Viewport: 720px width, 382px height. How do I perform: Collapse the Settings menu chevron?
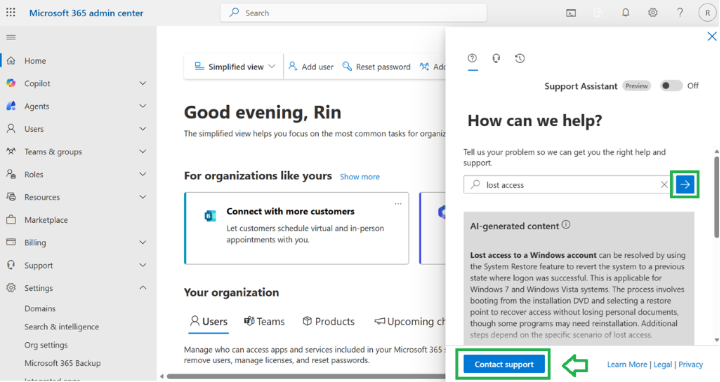(x=143, y=288)
